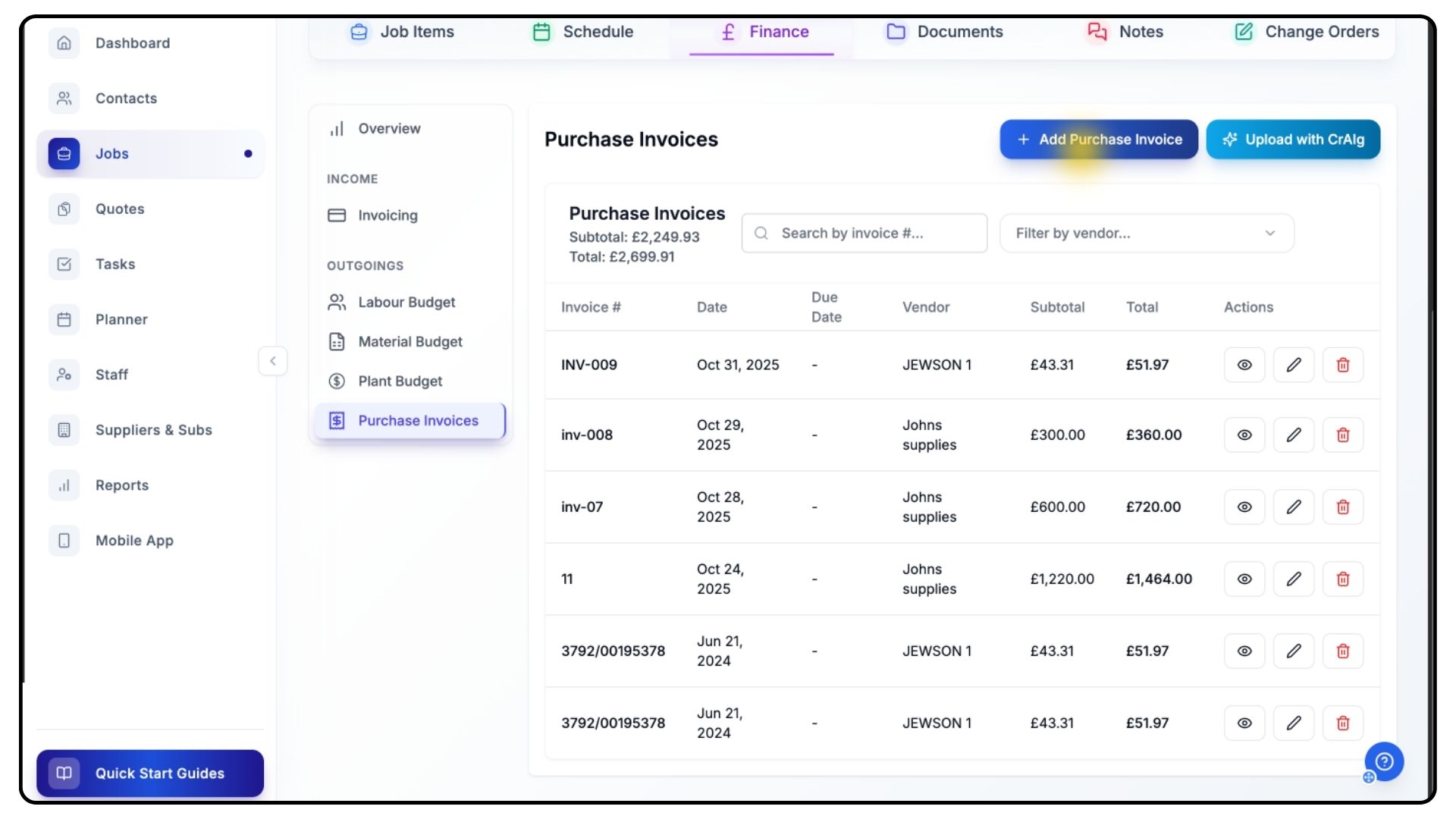Switch to the Documents tab
The height and width of the screenshot is (819, 1456).
click(x=944, y=32)
